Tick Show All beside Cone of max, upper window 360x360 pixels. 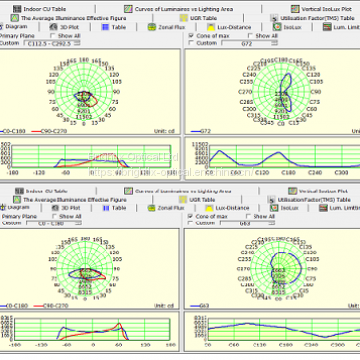250,36
